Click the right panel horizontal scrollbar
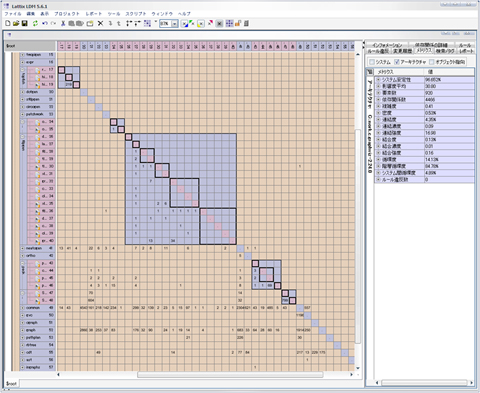Screen dimensions: 480x393 [x=424, y=383]
